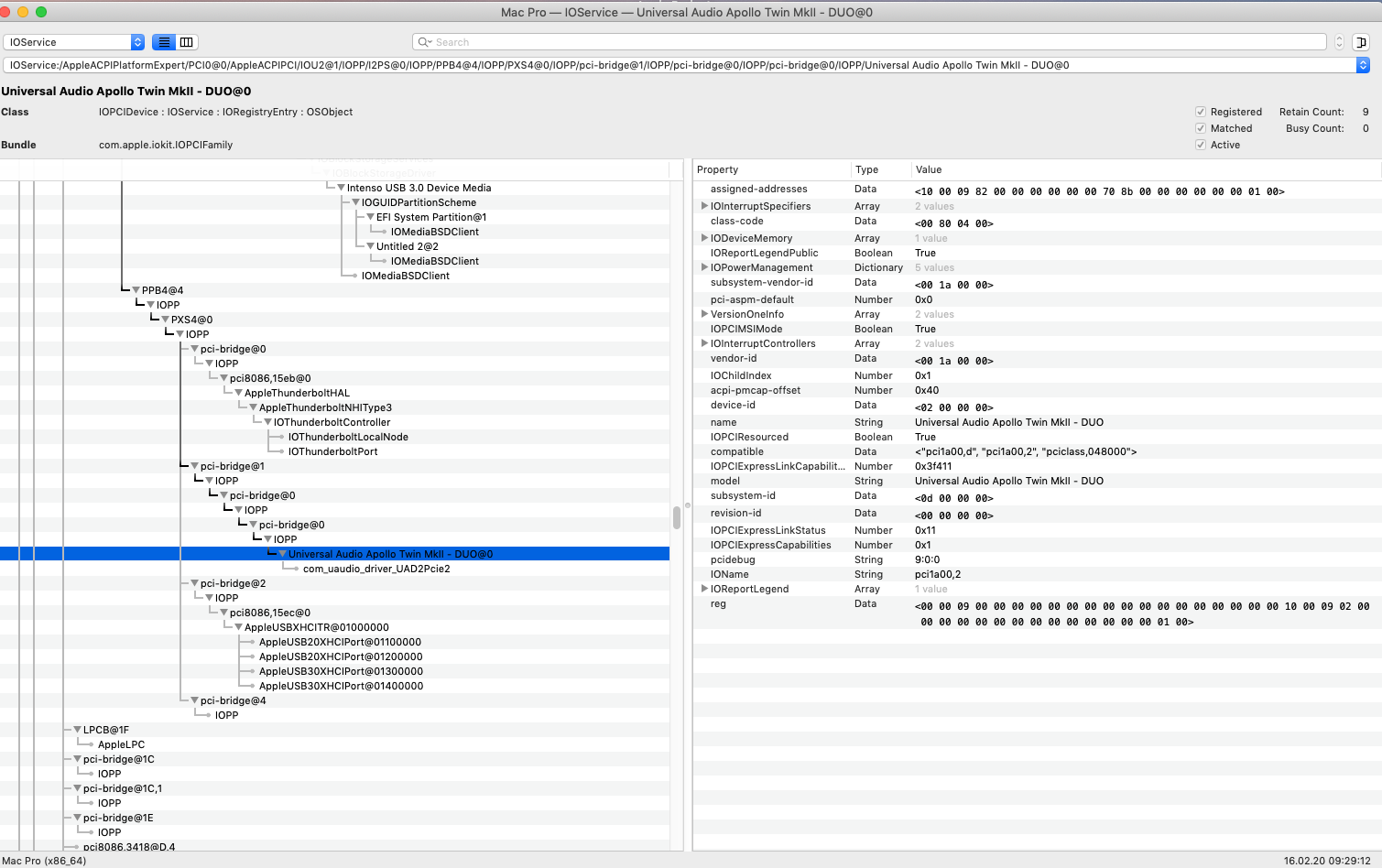Select pci8086,15eb@0 entry

[270, 378]
